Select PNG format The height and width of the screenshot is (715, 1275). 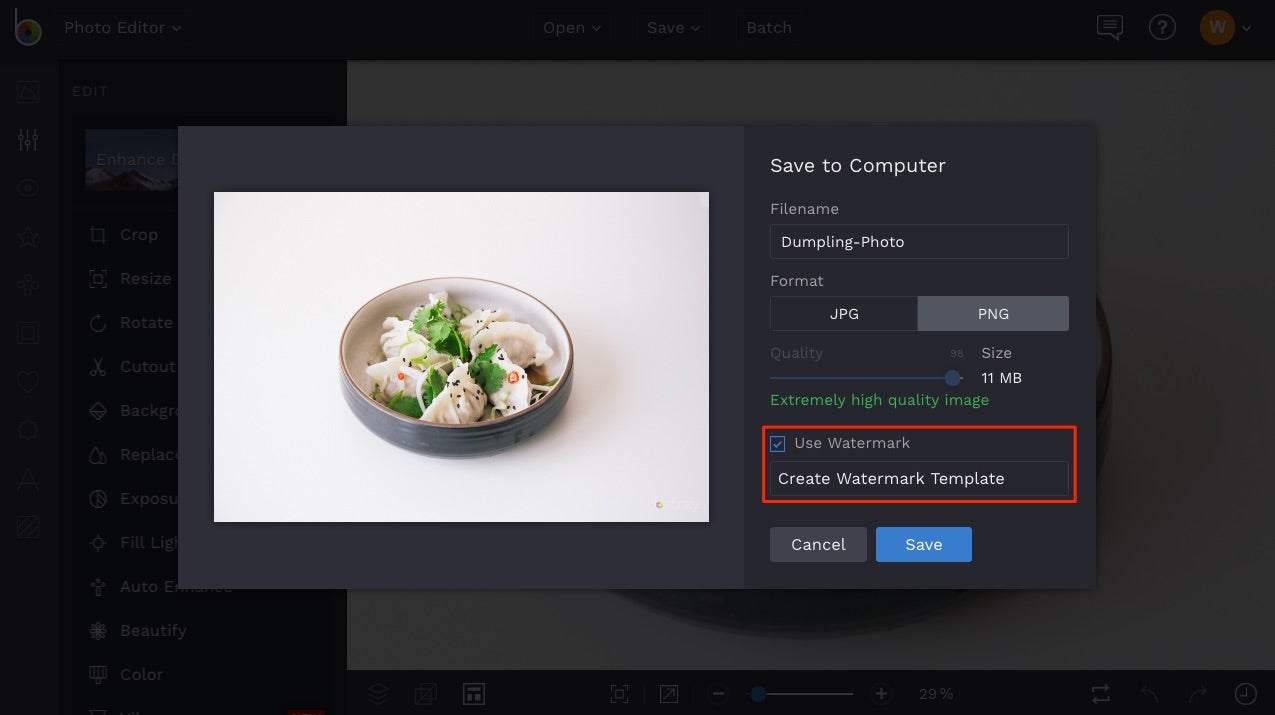992,313
